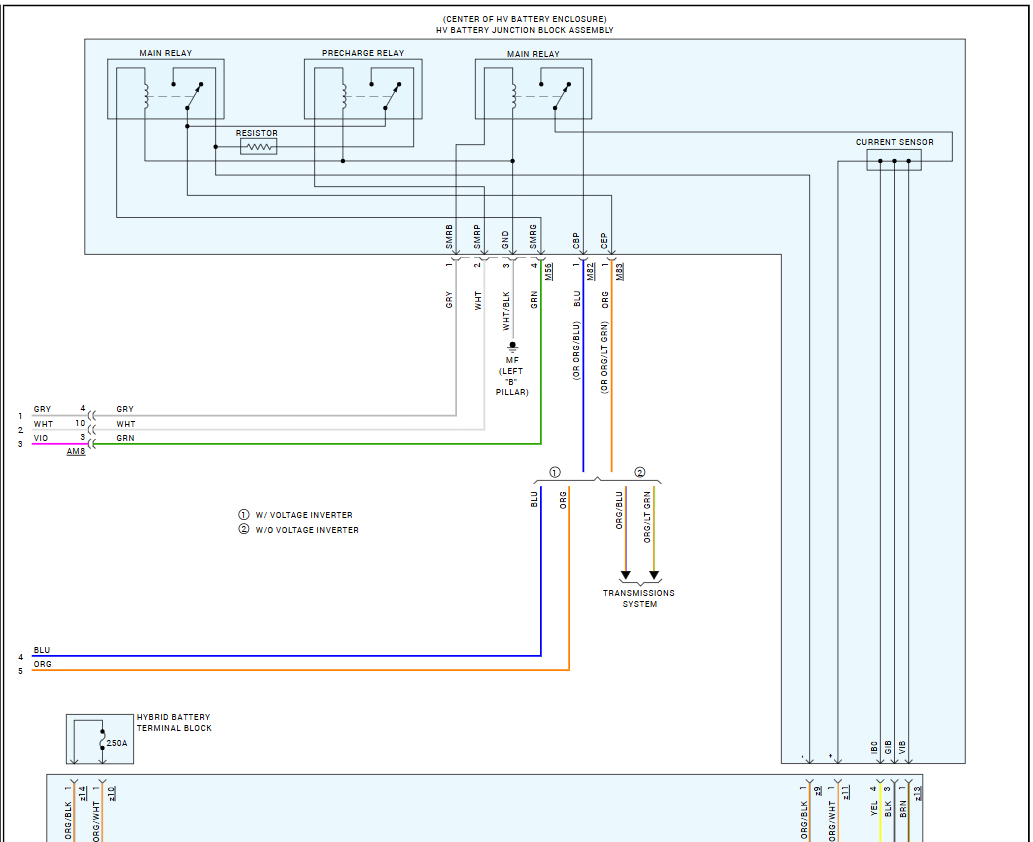
Task: Select connector reference 'z11'
Action: [846, 793]
